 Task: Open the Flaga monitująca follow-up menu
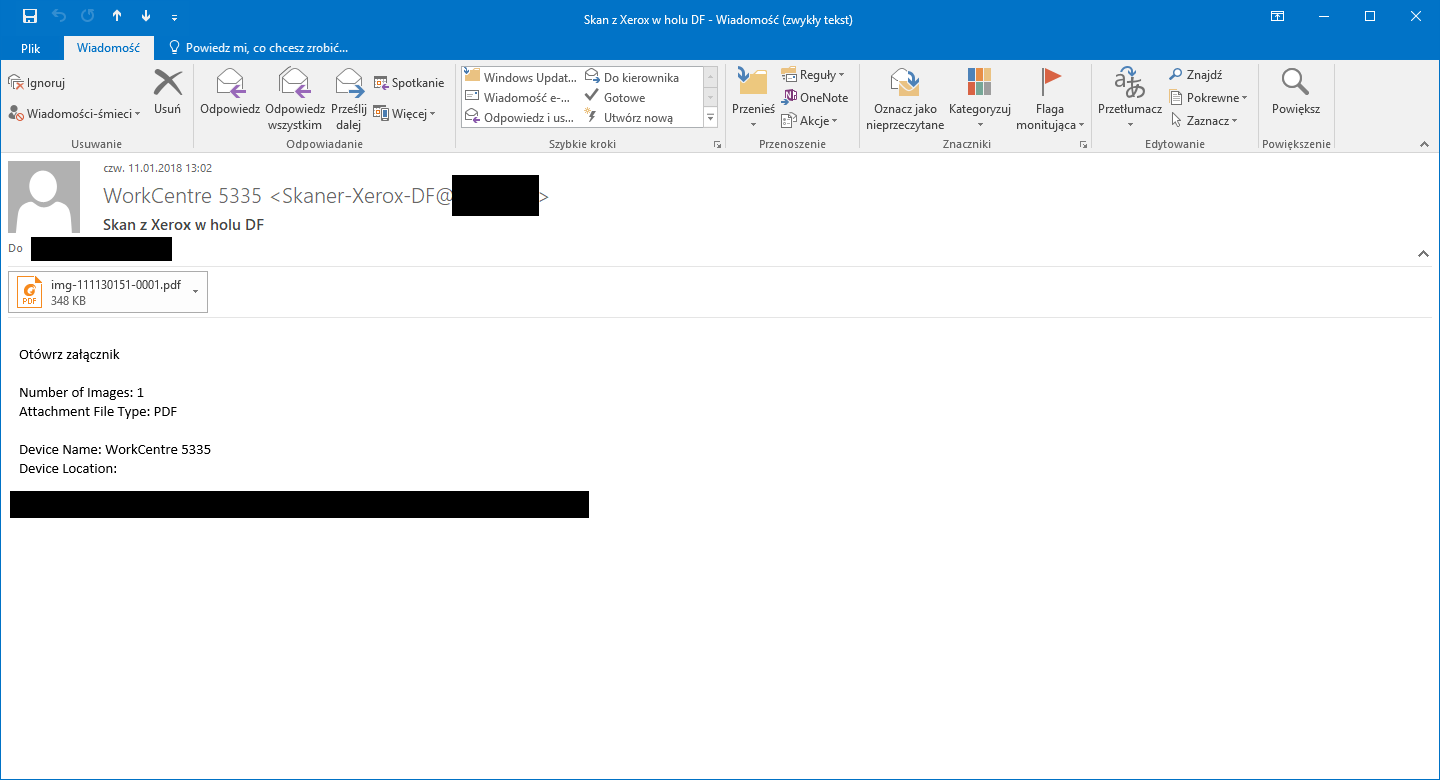click(x=1051, y=99)
